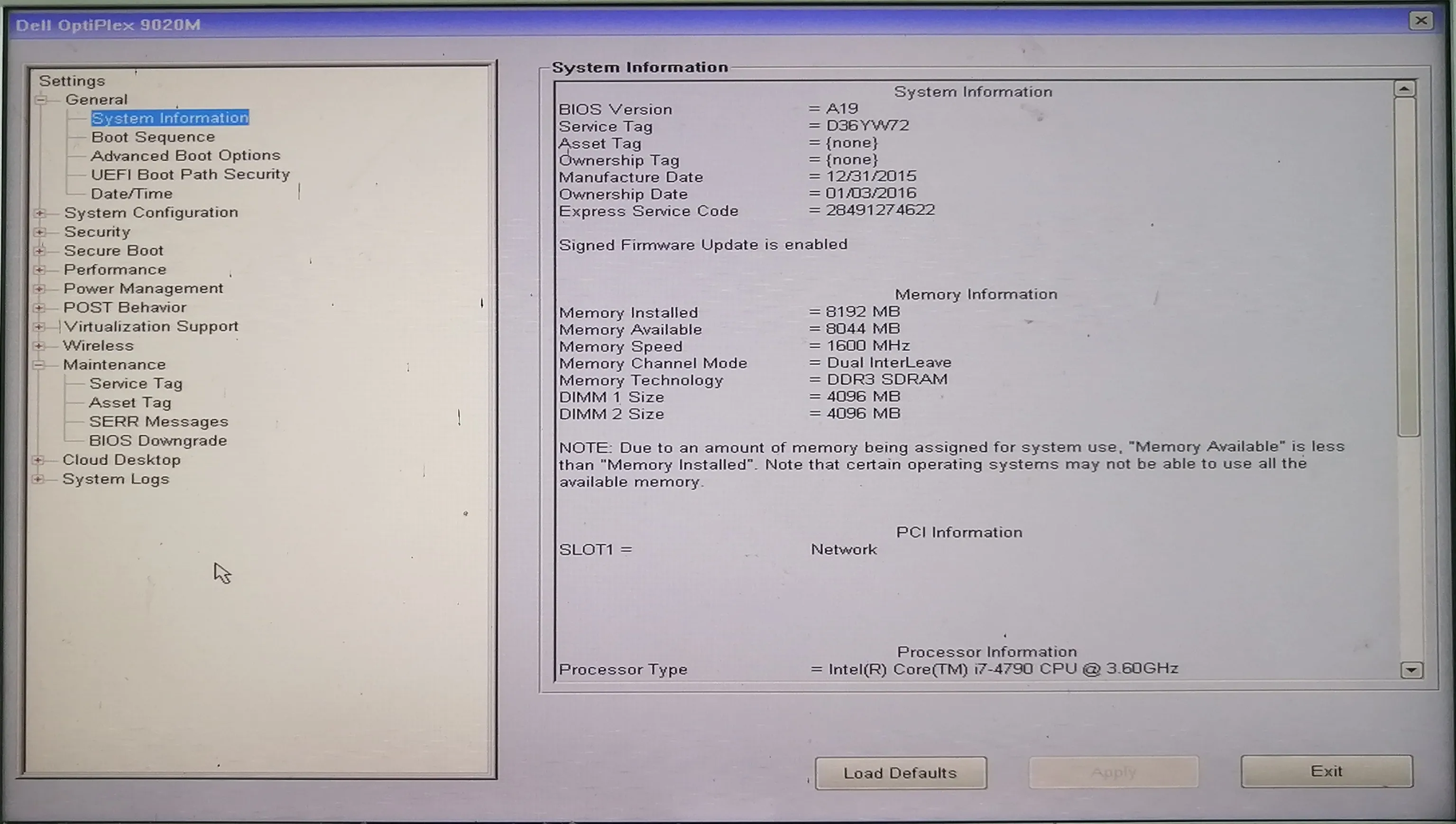Click the Manufacture Date 12/31/2015
This screenshot has width=1456, height=824.
coord(871,176)
